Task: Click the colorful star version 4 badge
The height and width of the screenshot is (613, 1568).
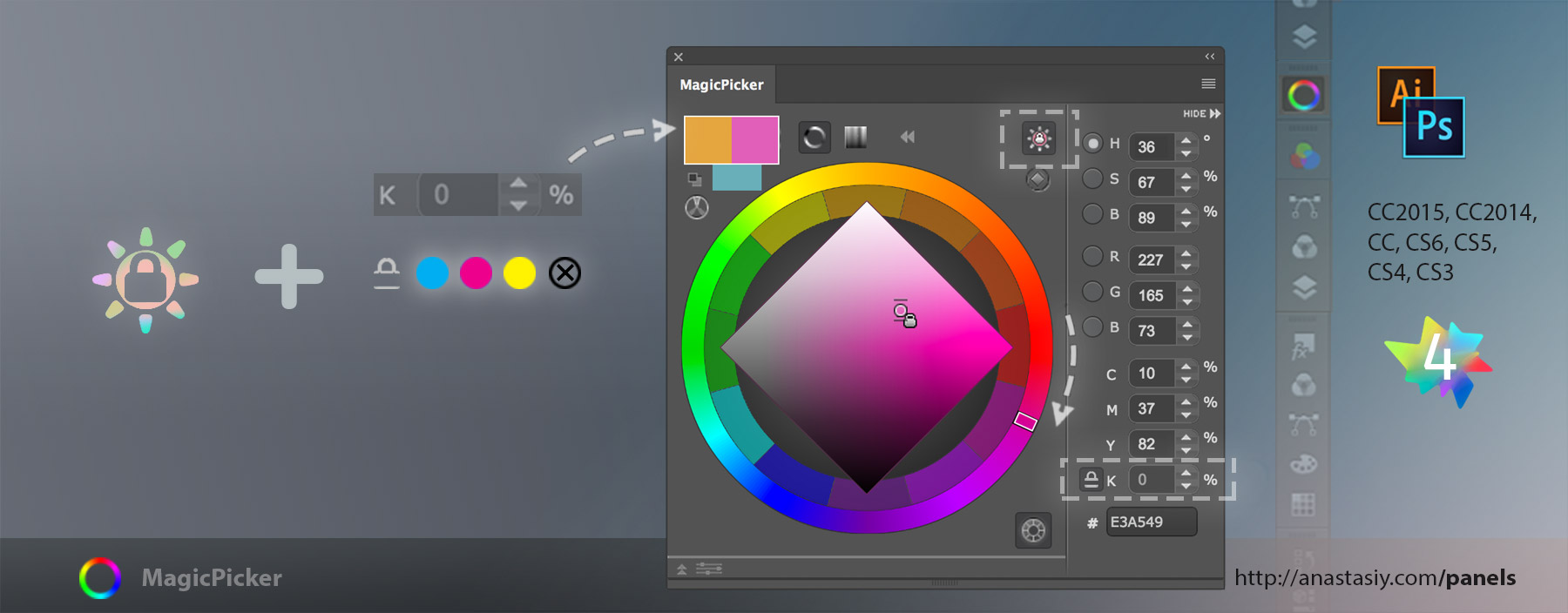Action: coord(1439,360)
